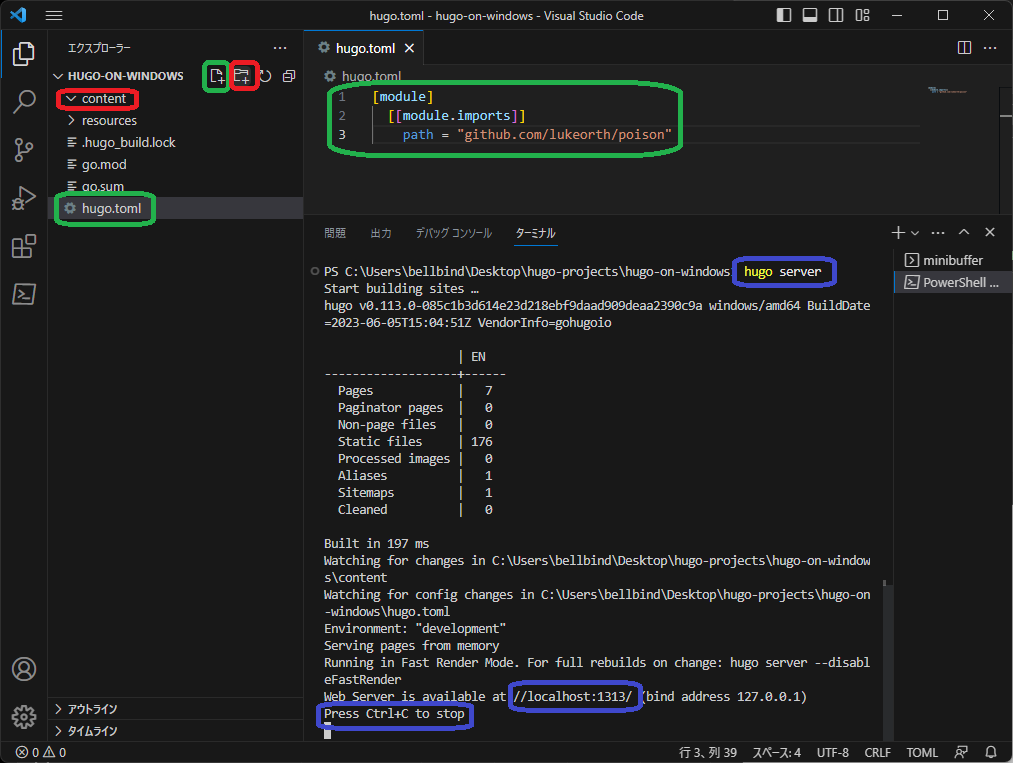1013x763 pixels.
Task: Maximize the terminal panel size
Action: 964,233
